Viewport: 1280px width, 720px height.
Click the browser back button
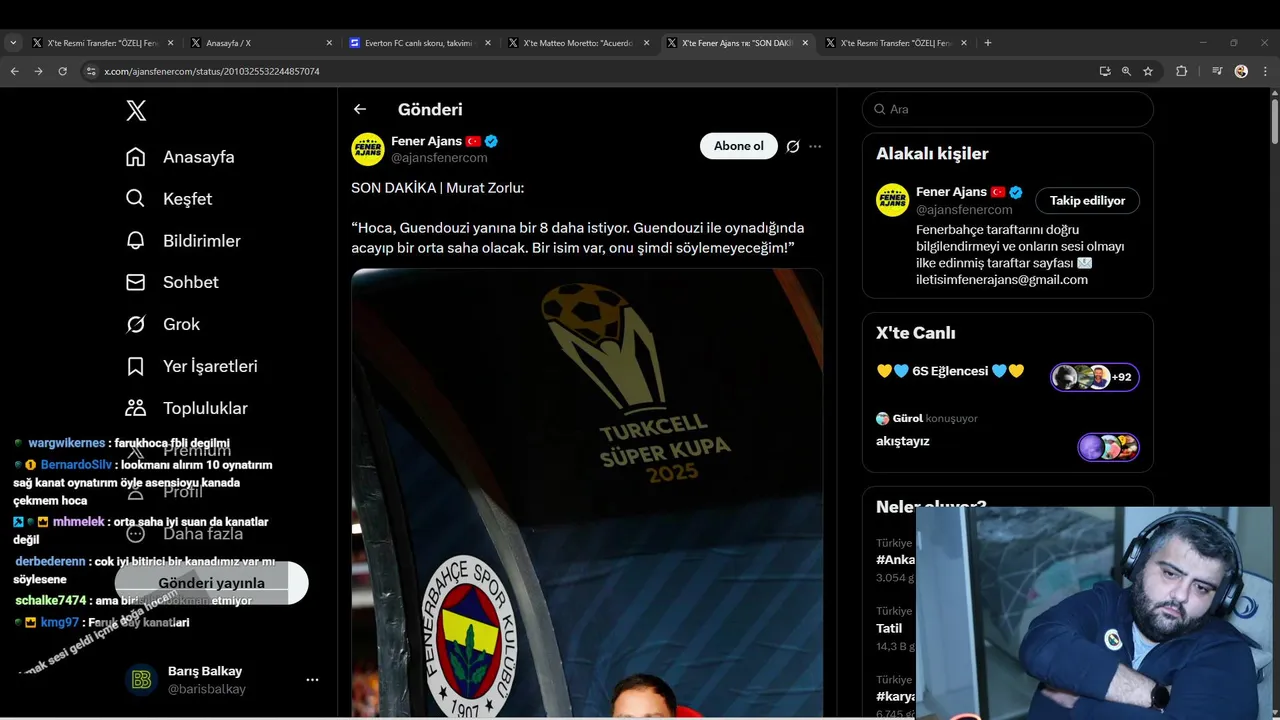14,71
